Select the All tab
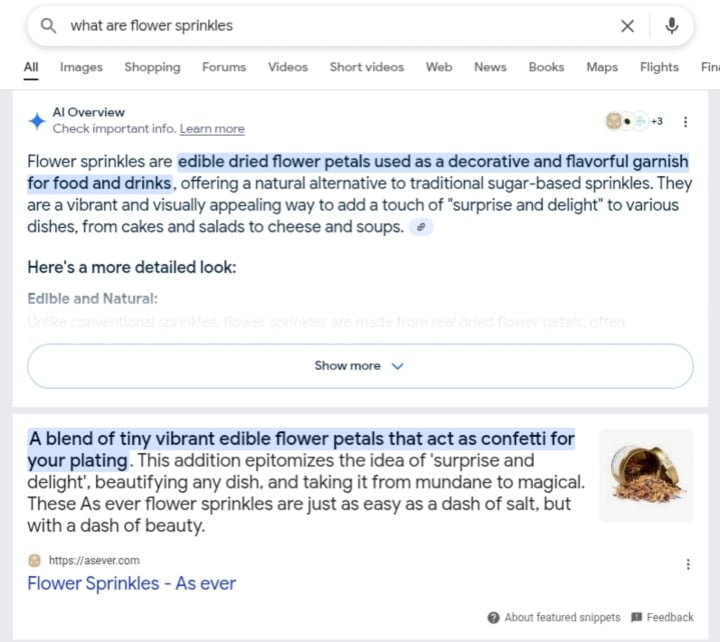 (31, 67)
